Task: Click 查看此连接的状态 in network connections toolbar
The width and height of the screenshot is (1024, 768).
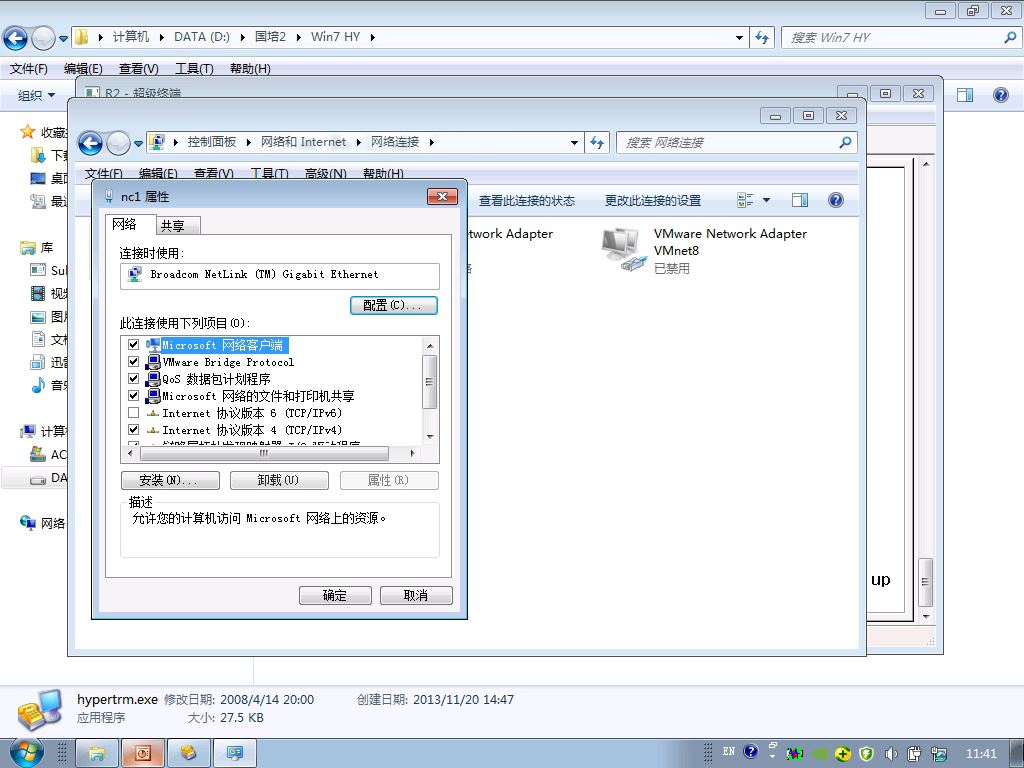Action: pyautogui.click(x=527, y=200)
